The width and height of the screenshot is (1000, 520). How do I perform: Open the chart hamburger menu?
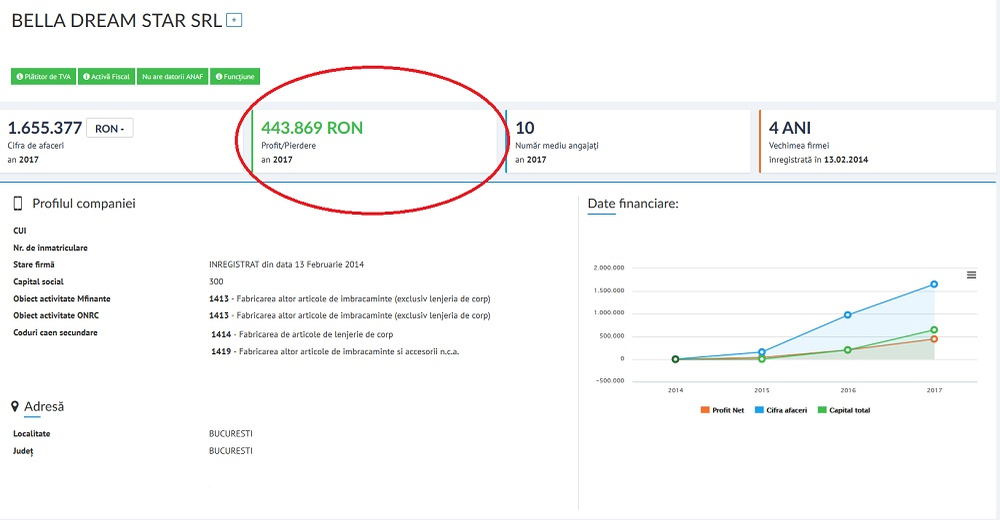[971, 275]
